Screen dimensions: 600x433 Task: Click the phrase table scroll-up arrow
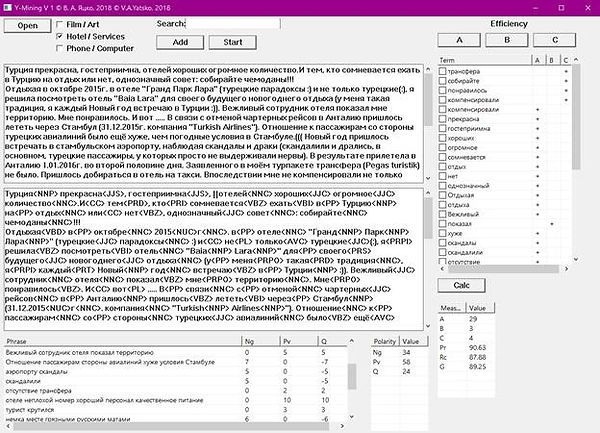tap(352, 340)
